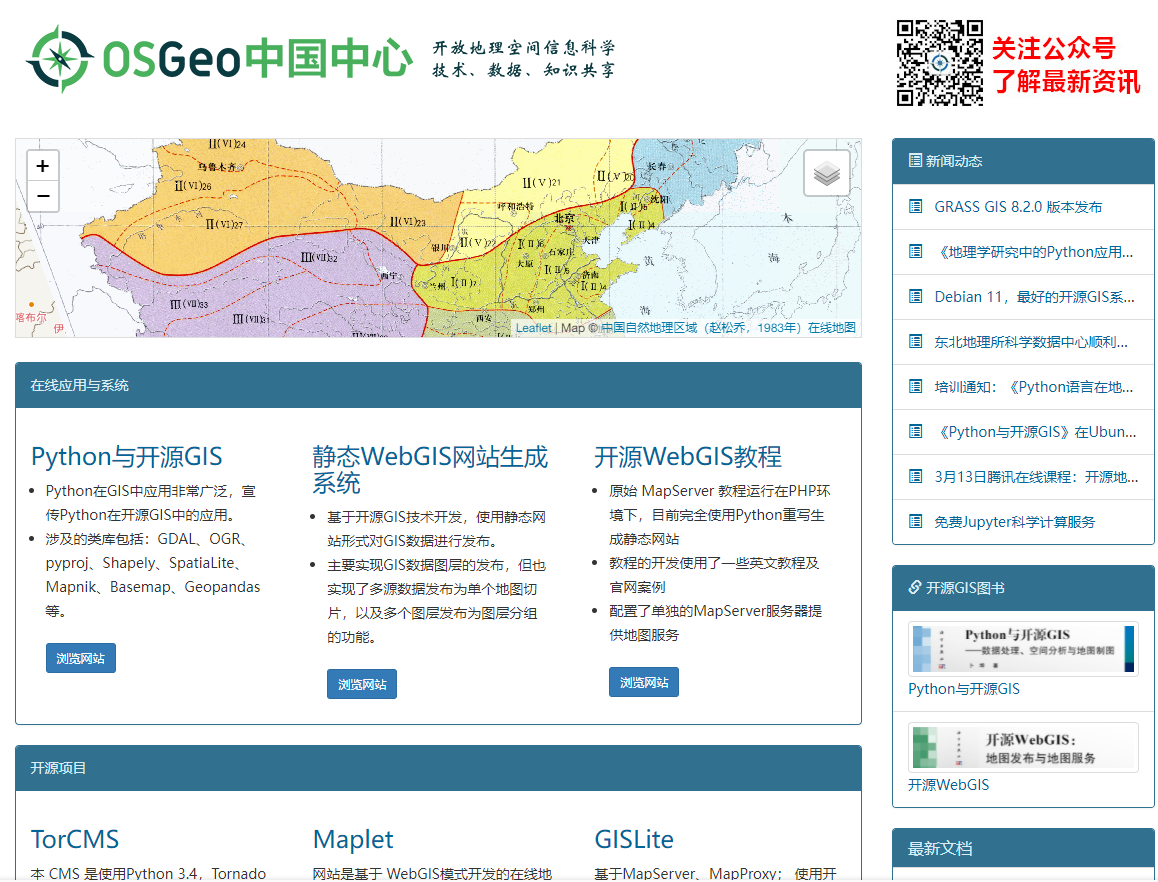Click the WeChat QR code image
Viewport: 1158px width, 882px height.
(x=939, y=62)
